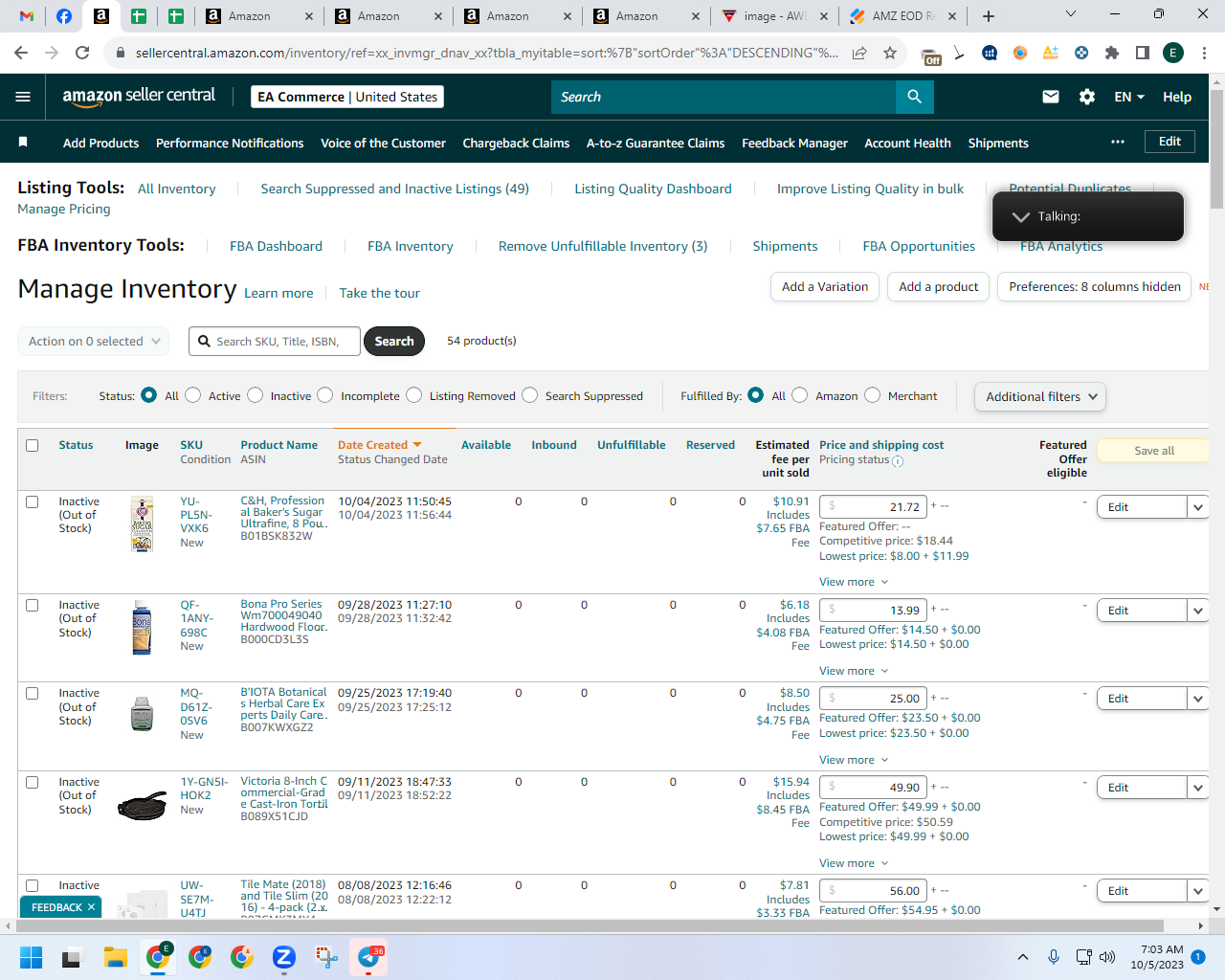Screen dimensions: 1225x980
Task: Open EN language dropdown
Action: point(1129,97)
